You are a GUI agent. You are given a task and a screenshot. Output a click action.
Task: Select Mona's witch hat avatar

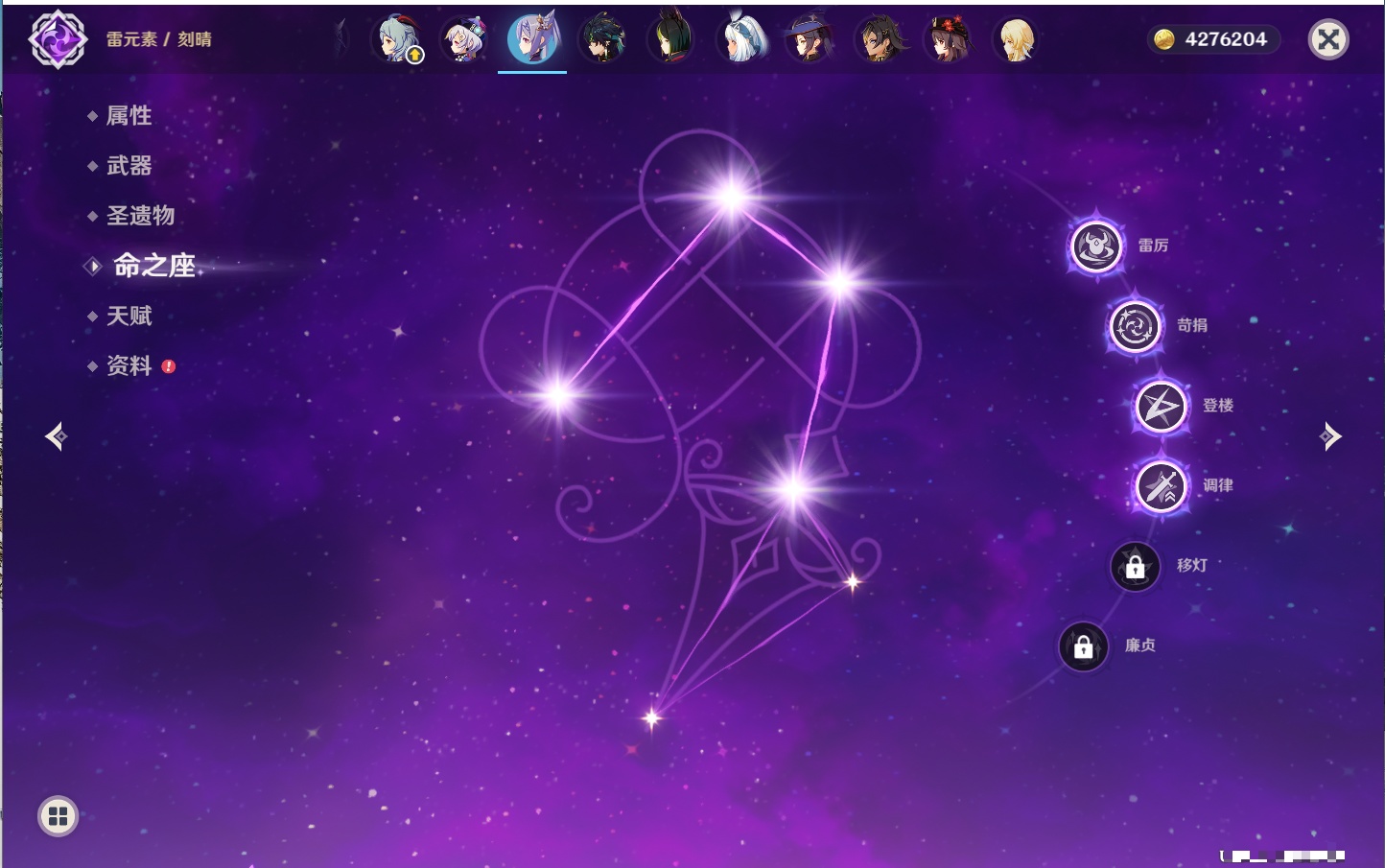tap(810, 39)
